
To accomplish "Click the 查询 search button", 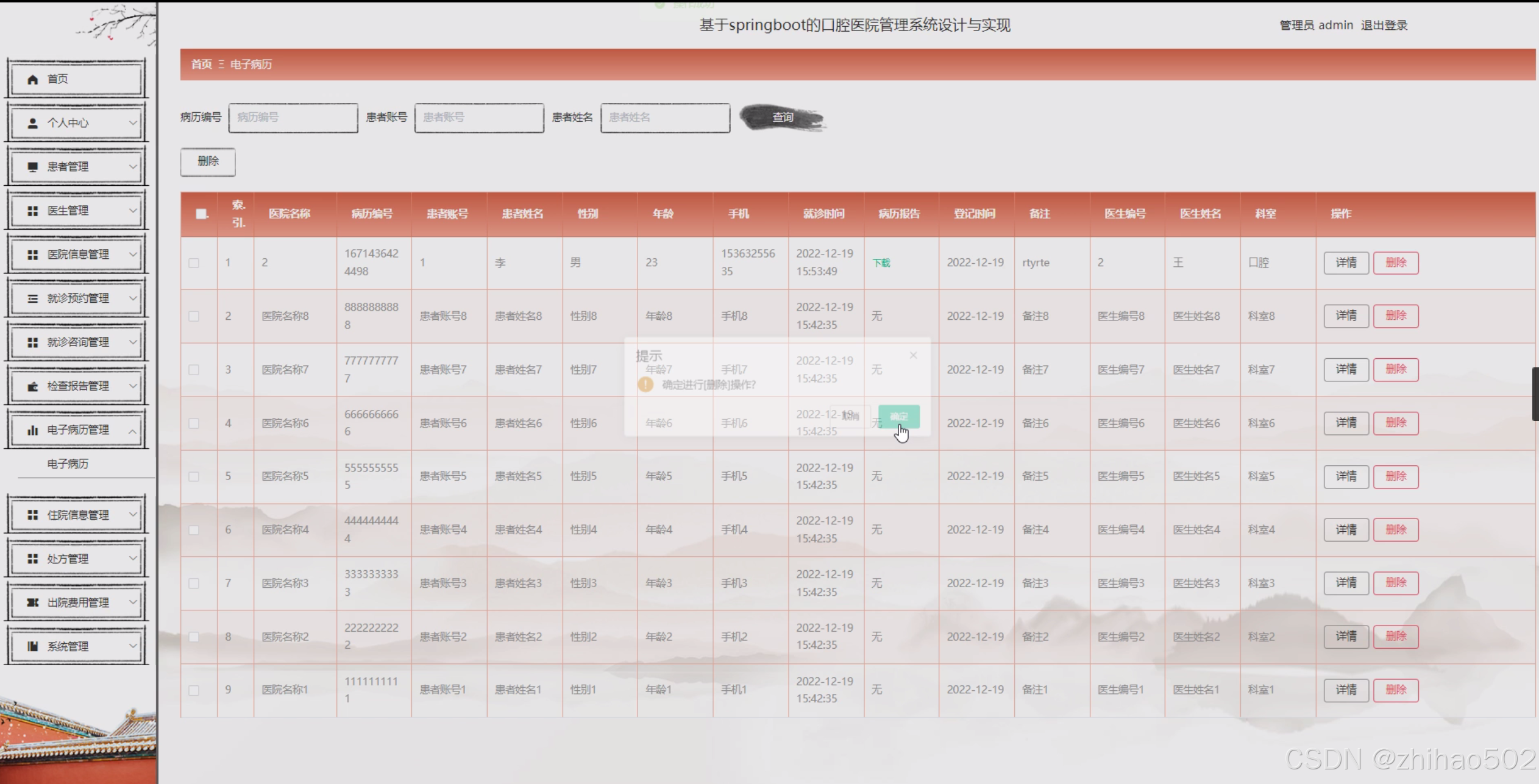I will coord(783,118).
